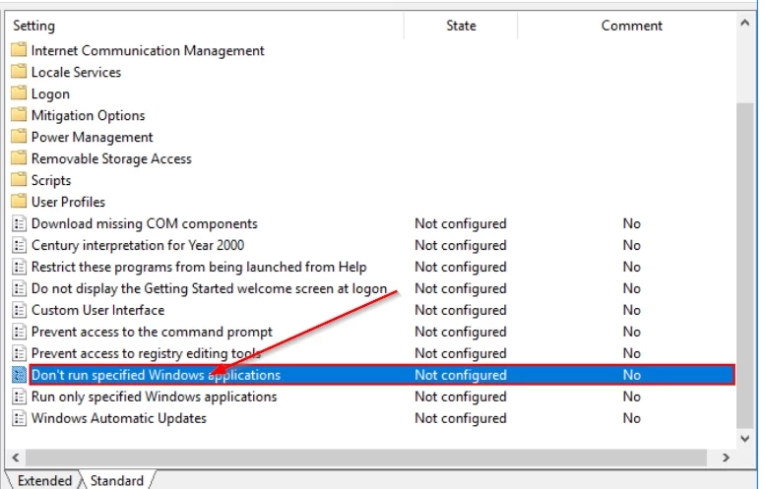Click the policy icon for Custom User Interface
765x489 pixels.
[19, 310]
